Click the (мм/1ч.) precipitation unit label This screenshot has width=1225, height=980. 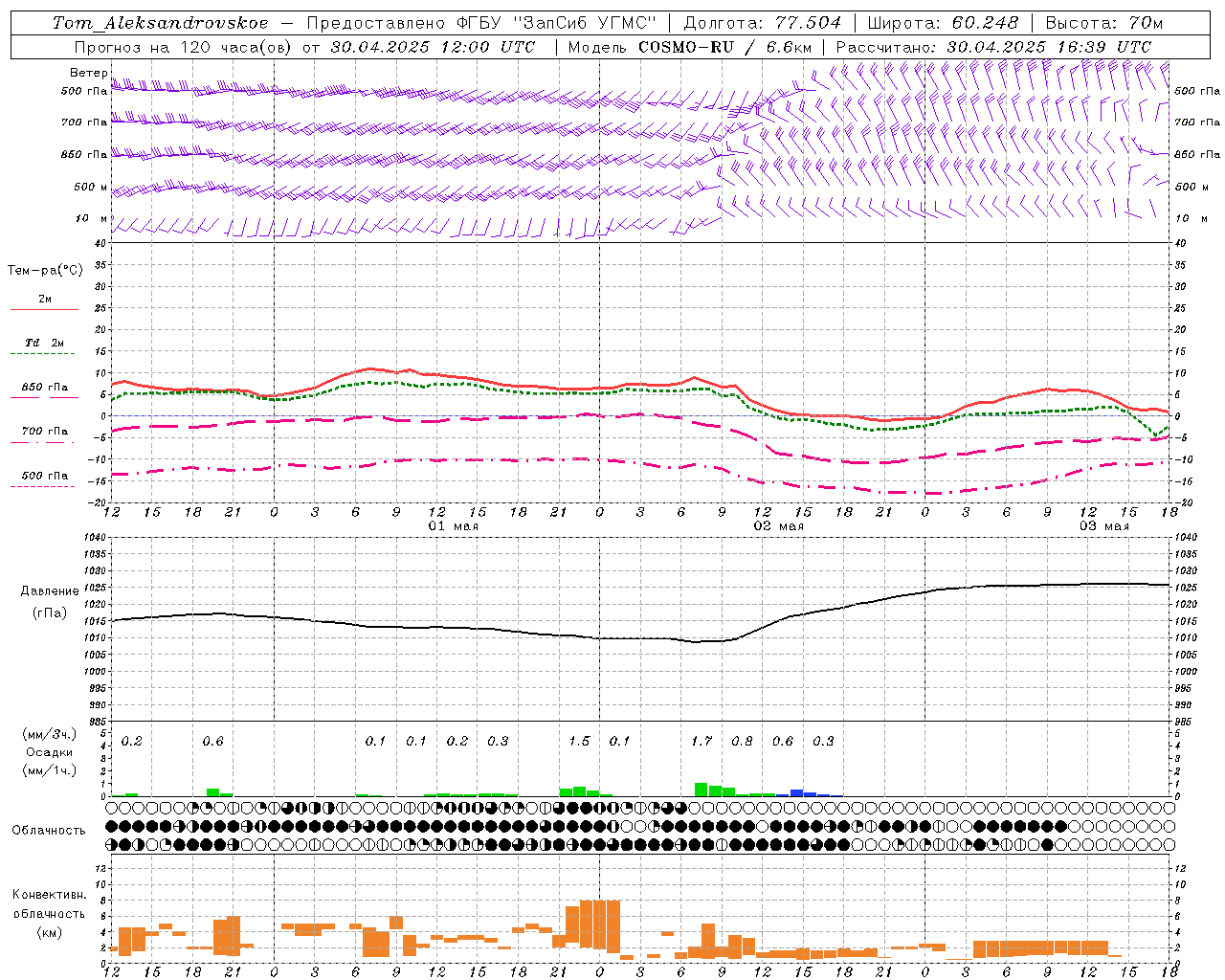coord(48,770)
